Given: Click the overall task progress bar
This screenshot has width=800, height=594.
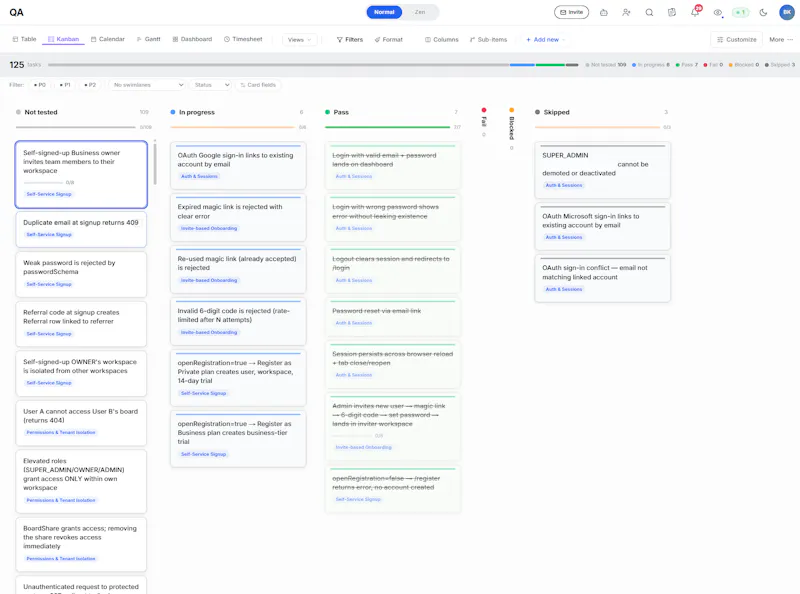Looking at the screenshot, I should tap(313, 65).
